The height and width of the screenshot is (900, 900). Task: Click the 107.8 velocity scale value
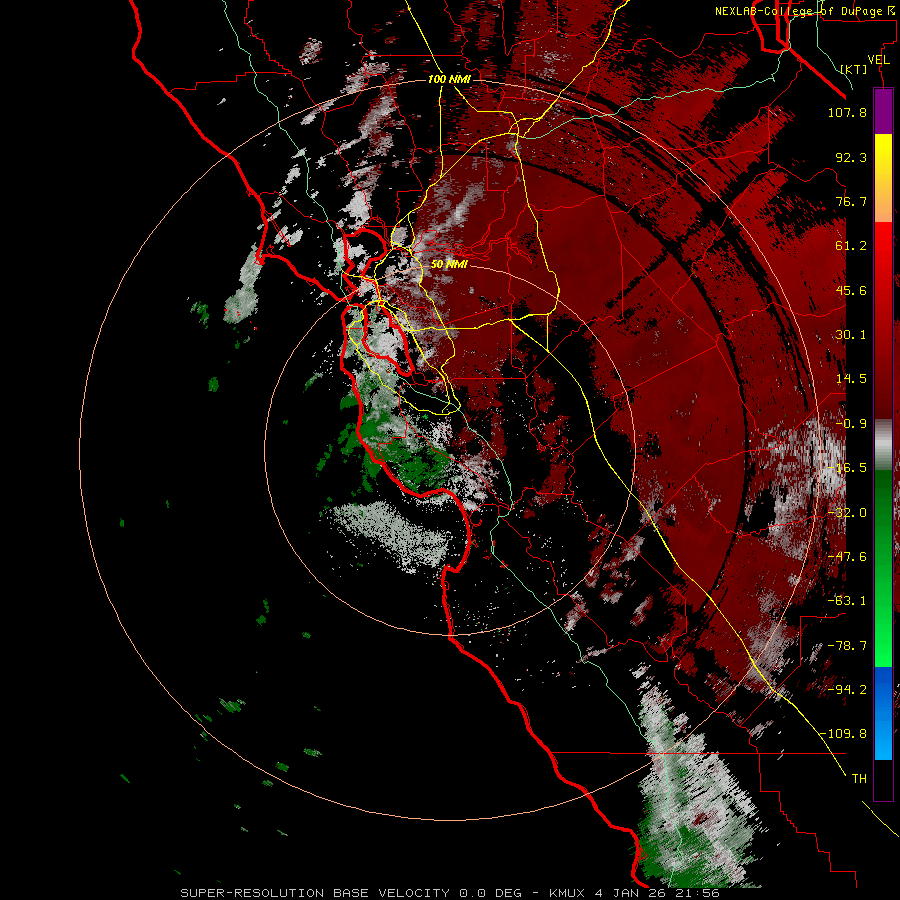[847, 112]
